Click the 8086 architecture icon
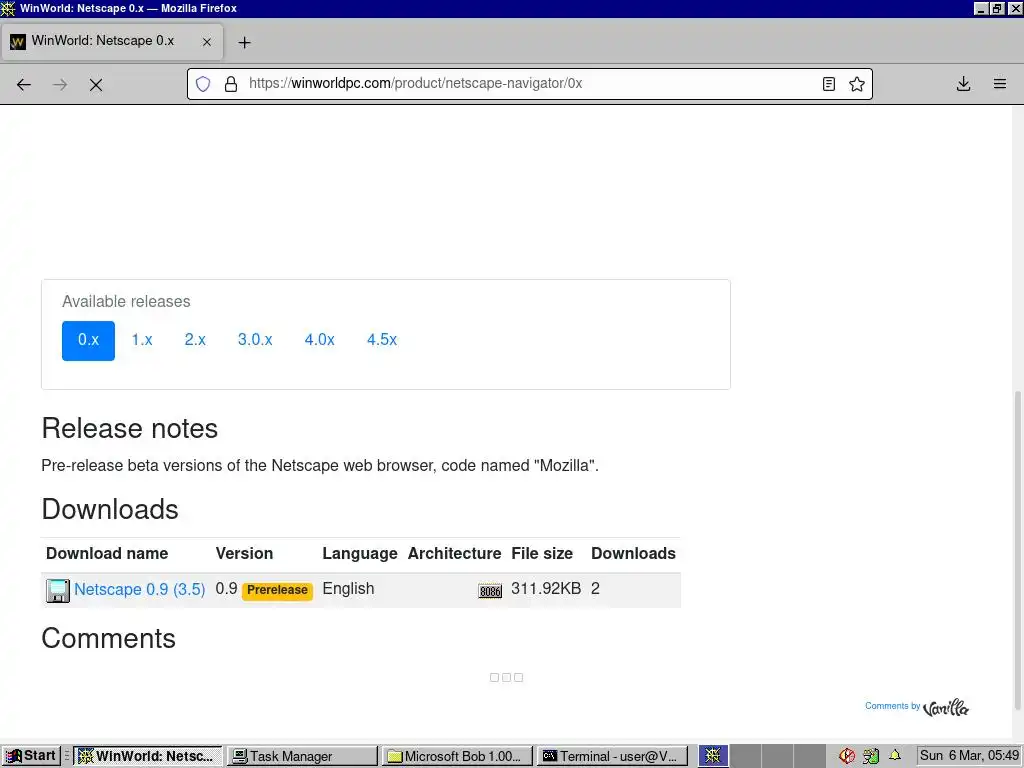 pos(490,591)
